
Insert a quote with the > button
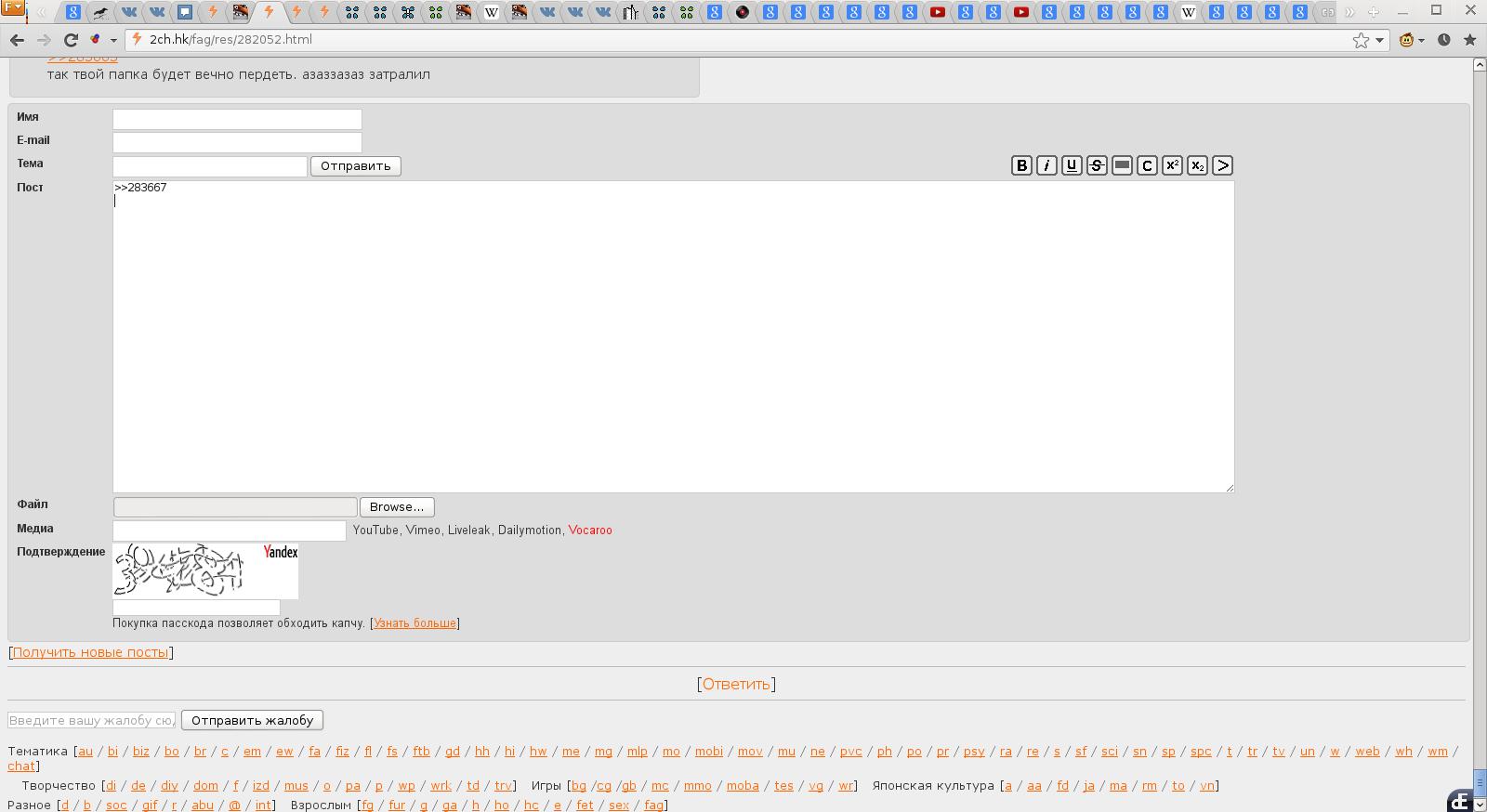1222,165
